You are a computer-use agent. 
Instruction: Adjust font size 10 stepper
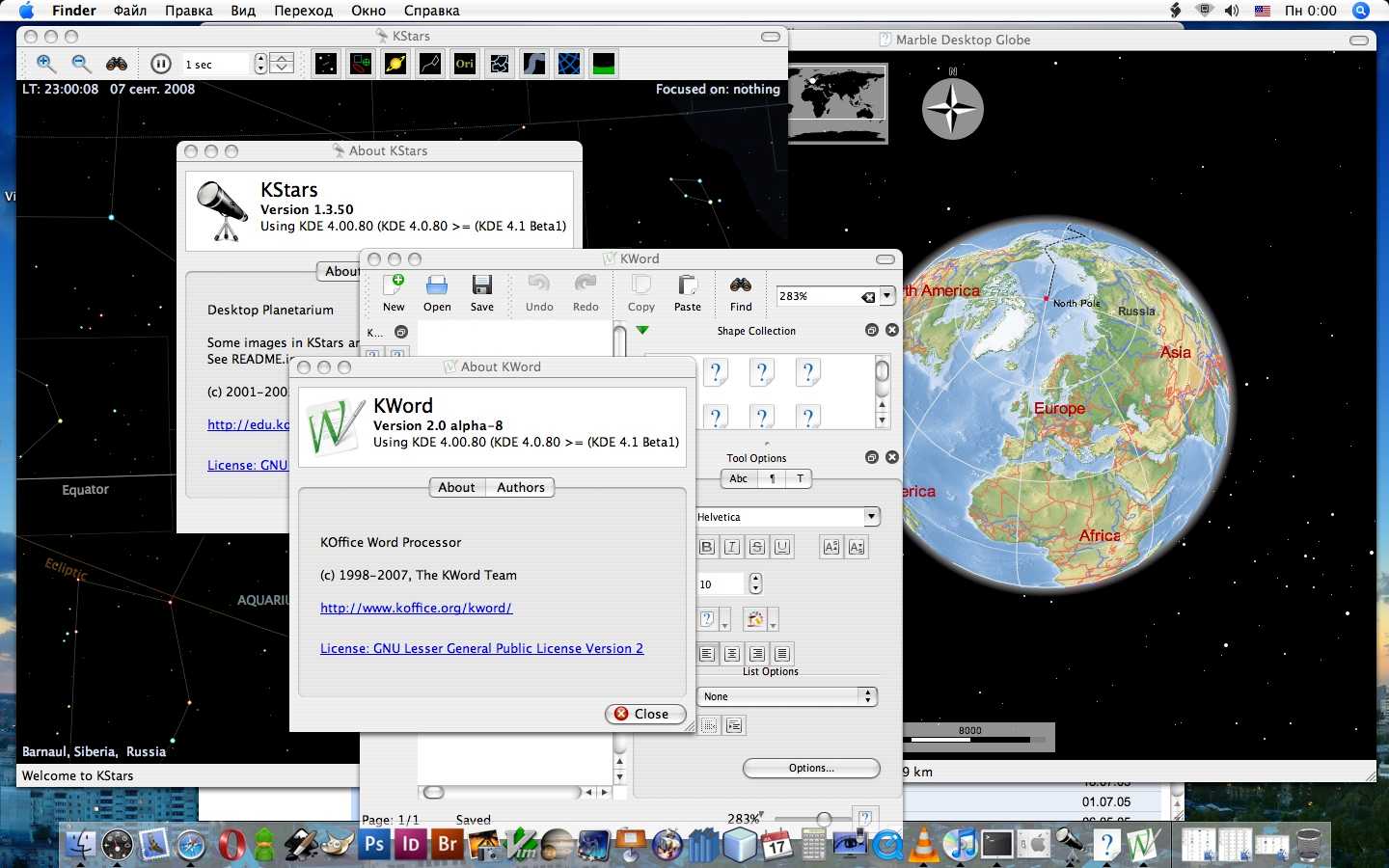pyautogui.click(x=755, y=583)
